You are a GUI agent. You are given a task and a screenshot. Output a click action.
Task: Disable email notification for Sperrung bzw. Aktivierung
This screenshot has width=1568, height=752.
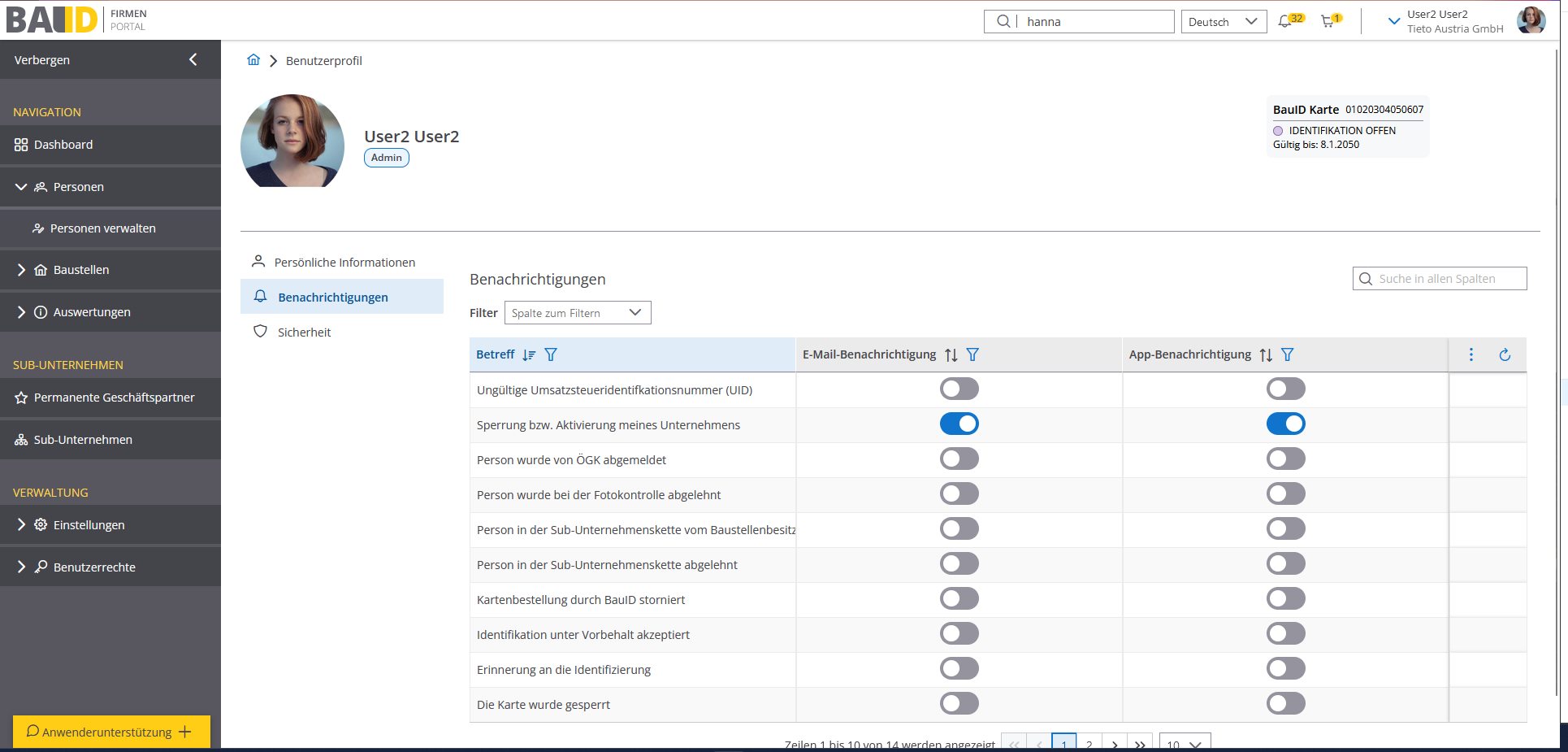pyautogui.click(x=959, y=424)
